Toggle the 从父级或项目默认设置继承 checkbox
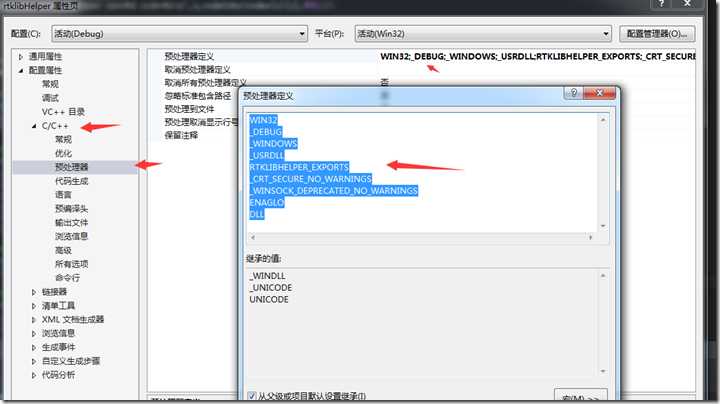 [x=252, y=396]
